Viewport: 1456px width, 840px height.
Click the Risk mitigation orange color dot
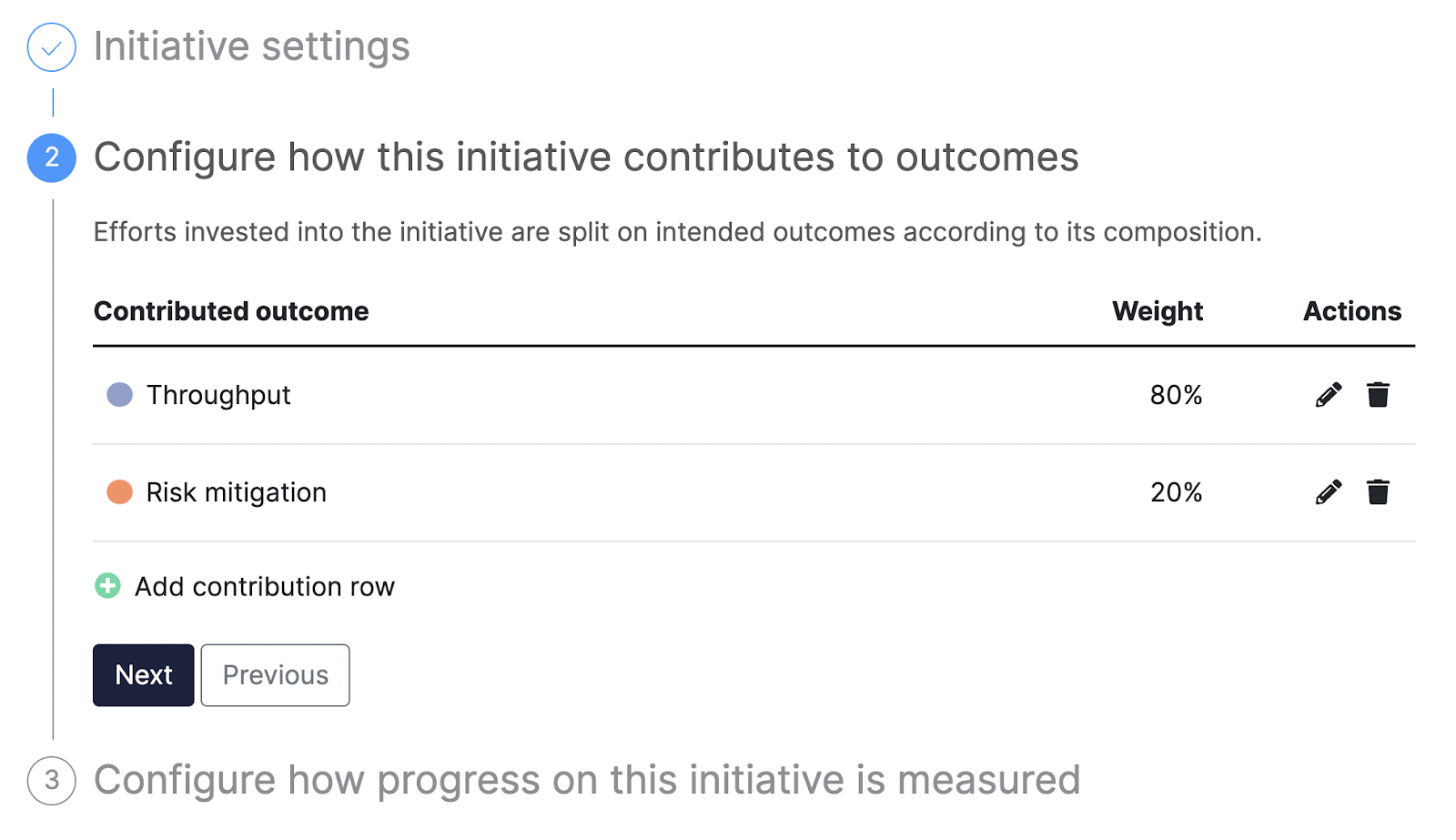tap(120, 492)
